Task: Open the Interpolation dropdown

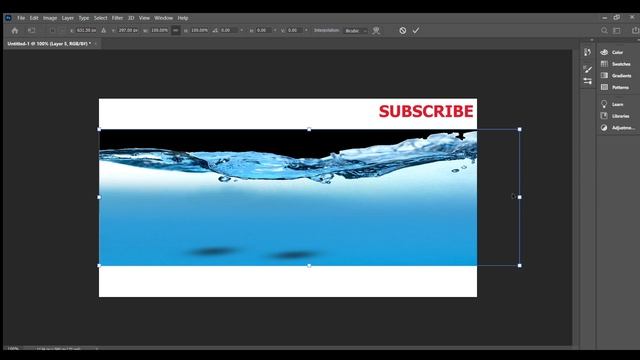Action: [x=356, y=31]
